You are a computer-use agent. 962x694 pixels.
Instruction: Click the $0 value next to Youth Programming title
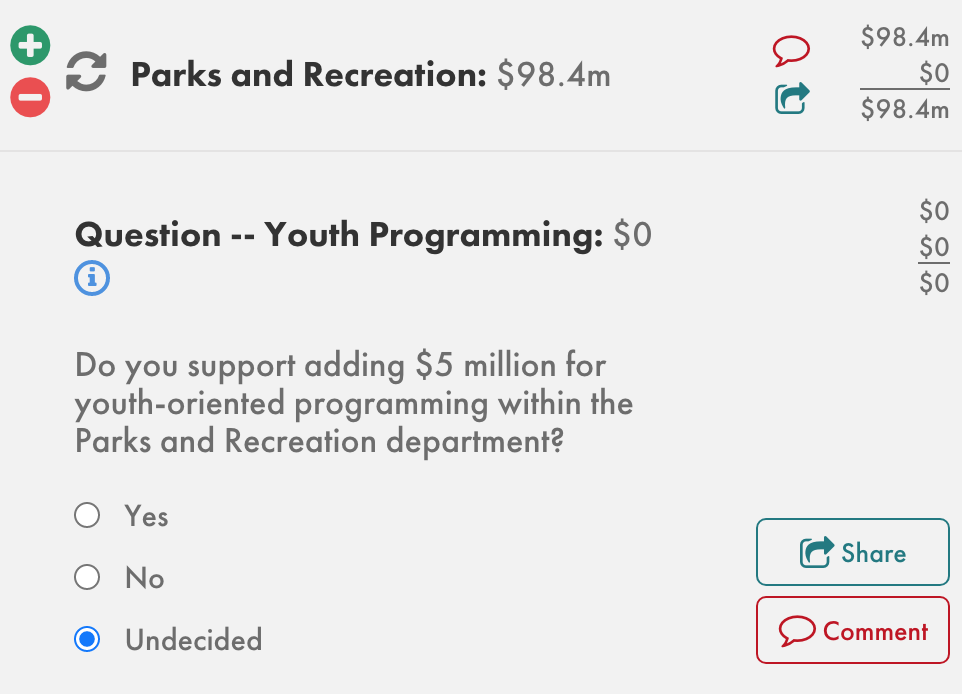tap(632, 235)
